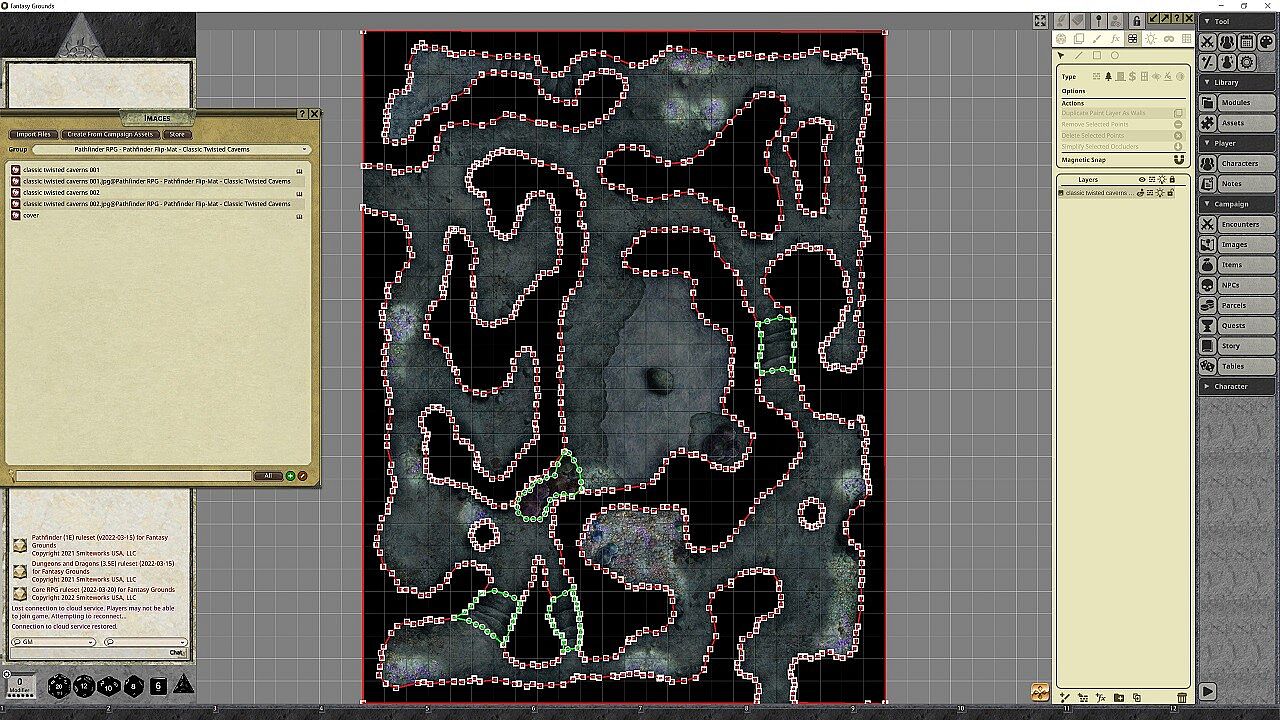The width and height of the screenshot is (1280, 720).
Task: Roll the d20 die
Action: pyautogui.click(x=59, y=686)
